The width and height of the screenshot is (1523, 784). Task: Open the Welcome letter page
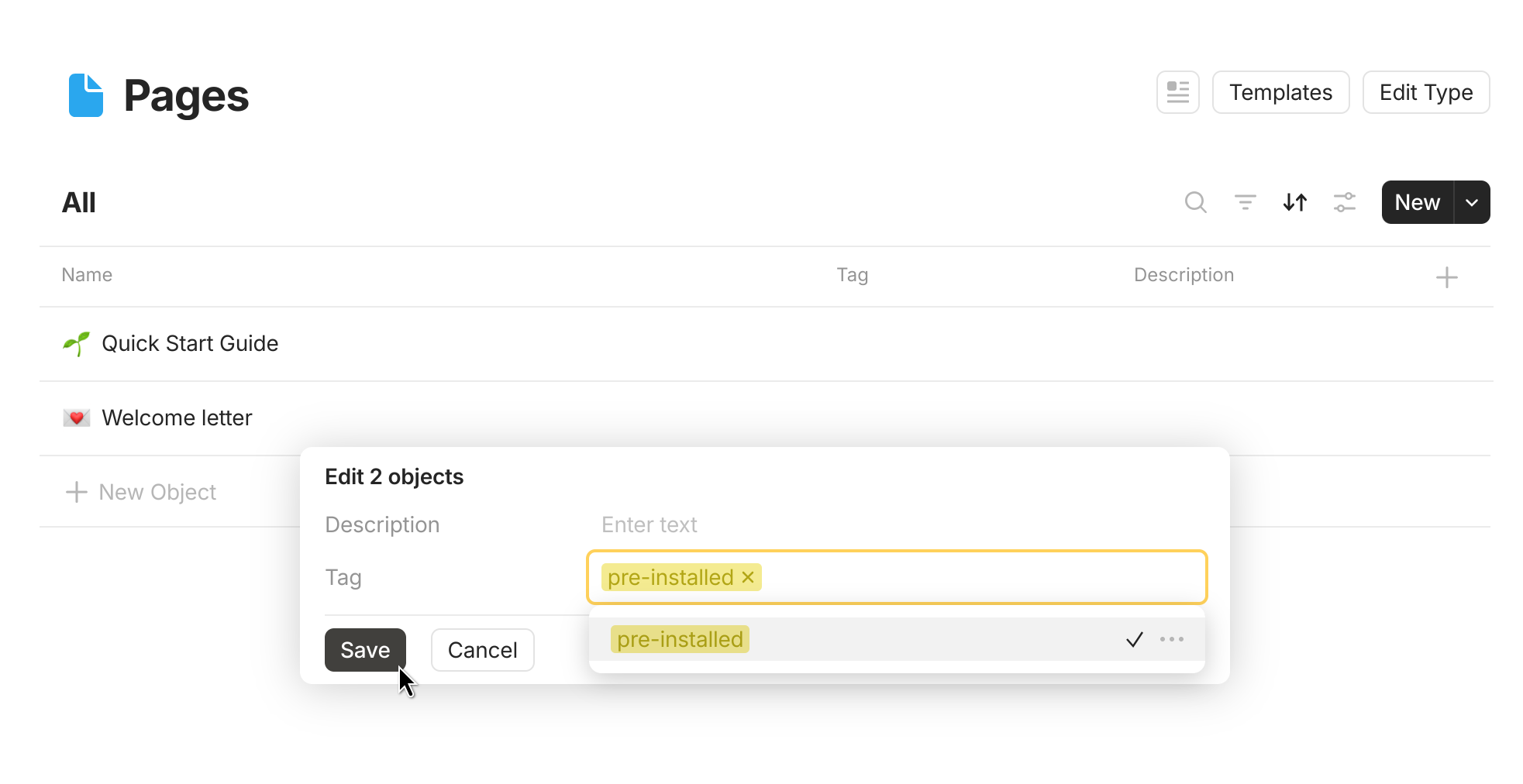tap(177, 418)
